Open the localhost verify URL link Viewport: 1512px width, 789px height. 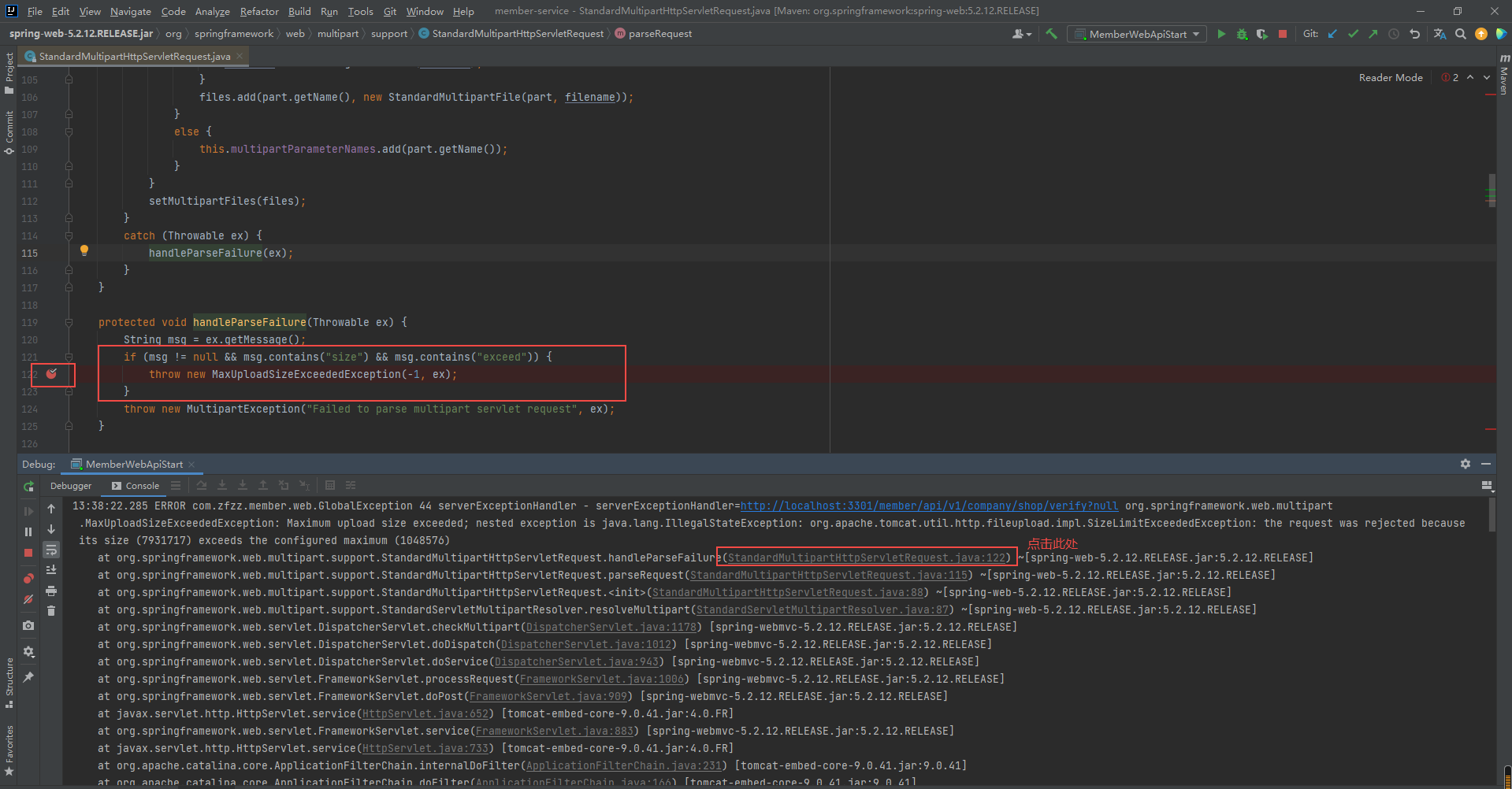(930, 506)
